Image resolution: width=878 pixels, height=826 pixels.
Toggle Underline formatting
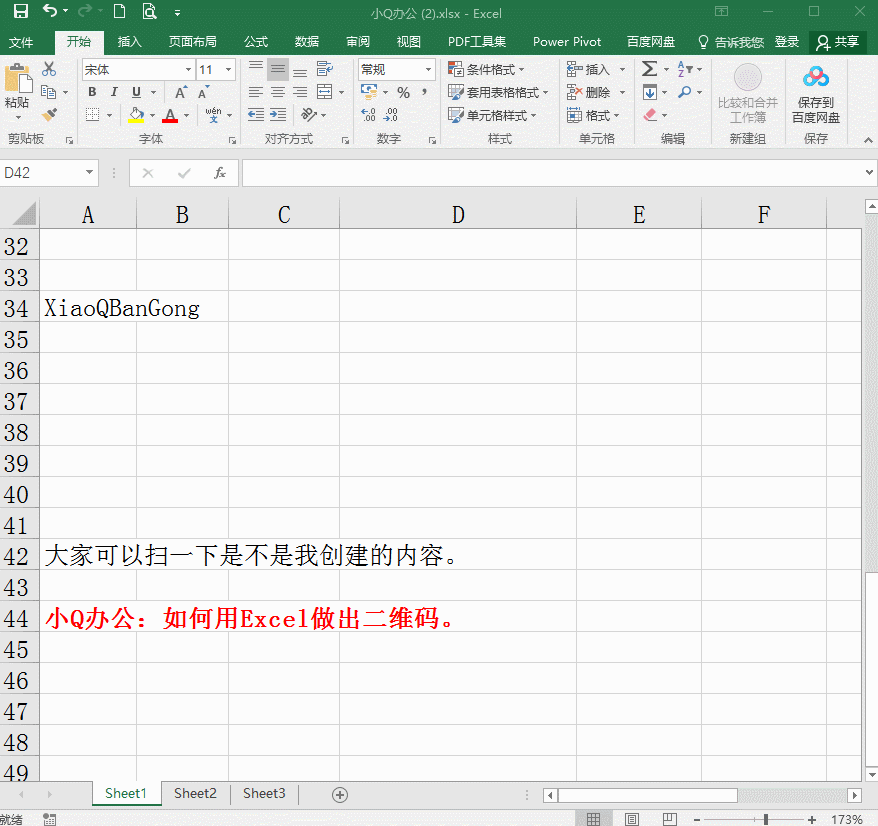(x=136, y=92)
